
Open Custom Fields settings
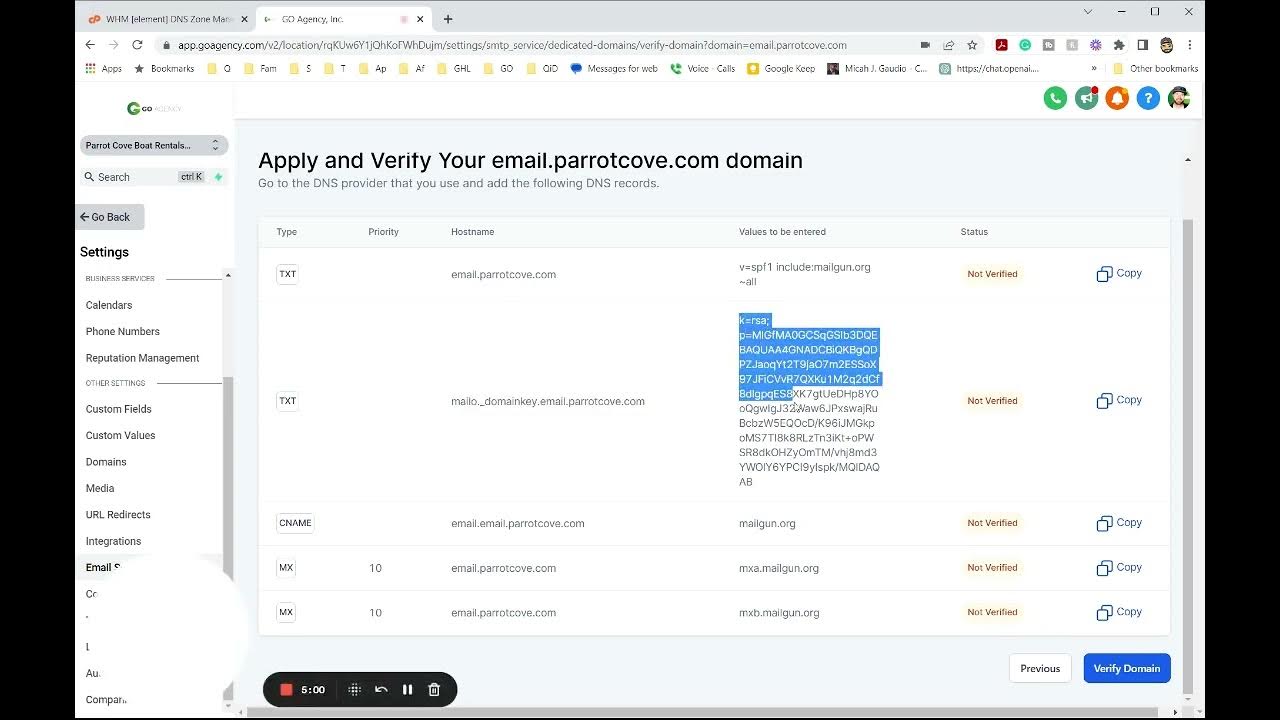[x=118, y=409]
